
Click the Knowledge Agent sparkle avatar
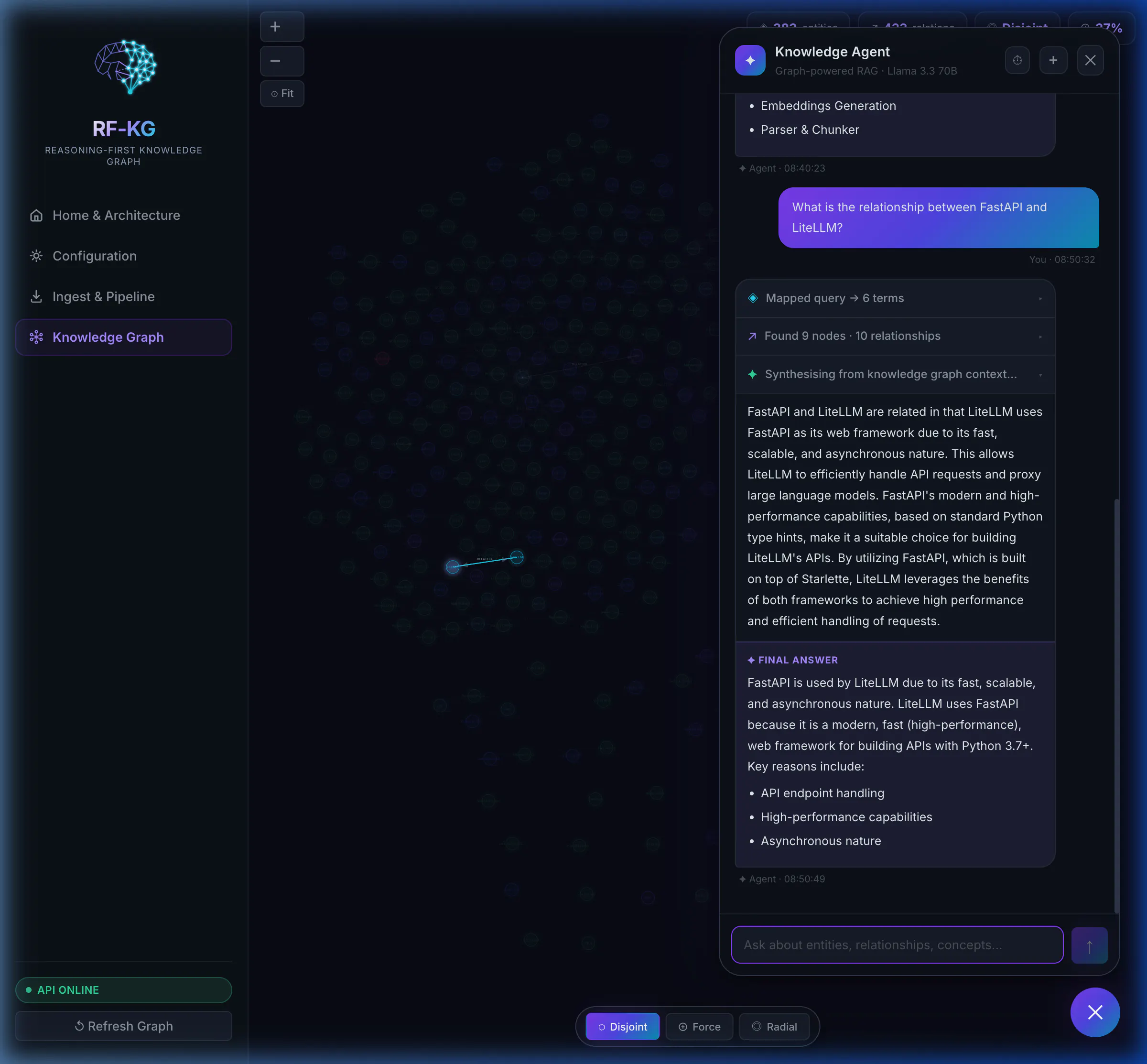point(750,60)
